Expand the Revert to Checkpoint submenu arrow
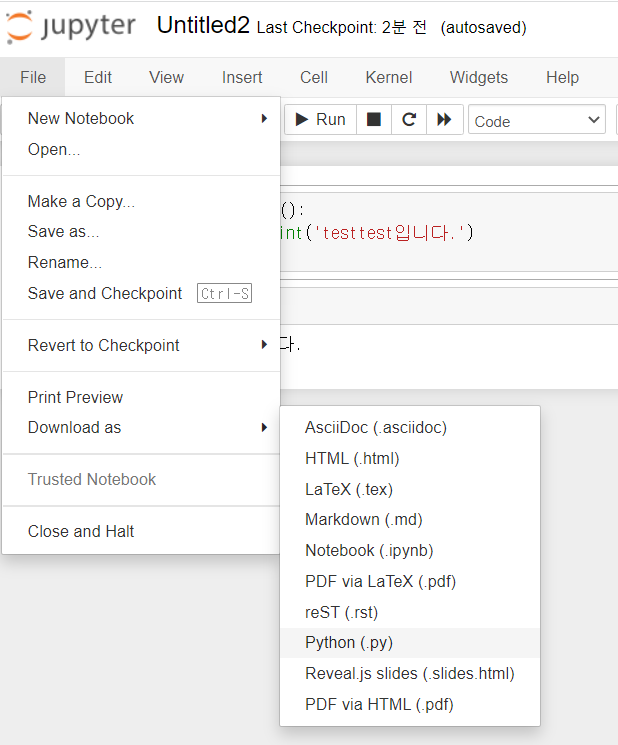 [265, 344]
